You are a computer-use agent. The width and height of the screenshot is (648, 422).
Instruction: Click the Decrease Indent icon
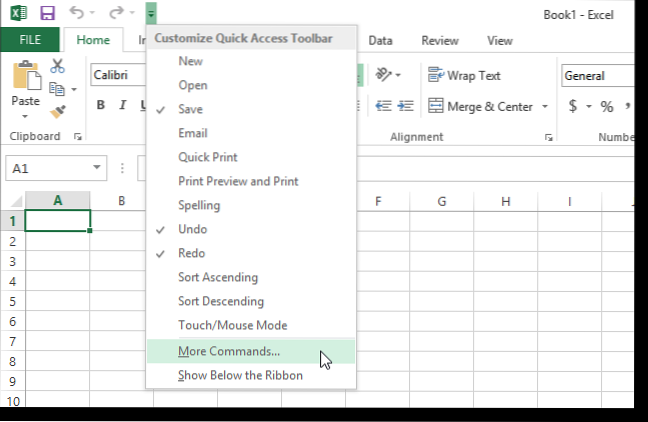pos(383,106)
